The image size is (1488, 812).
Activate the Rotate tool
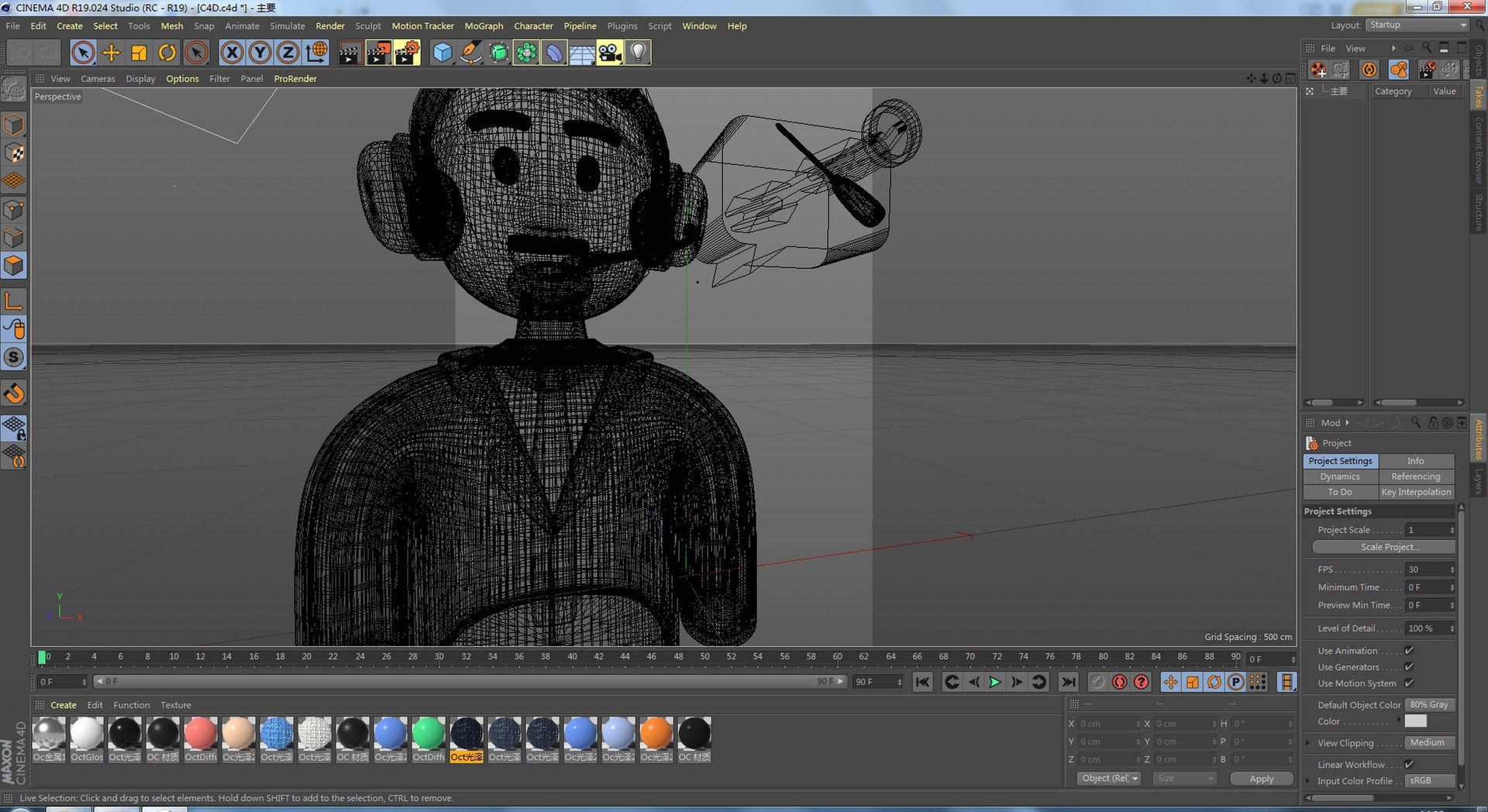pos(167,53)
